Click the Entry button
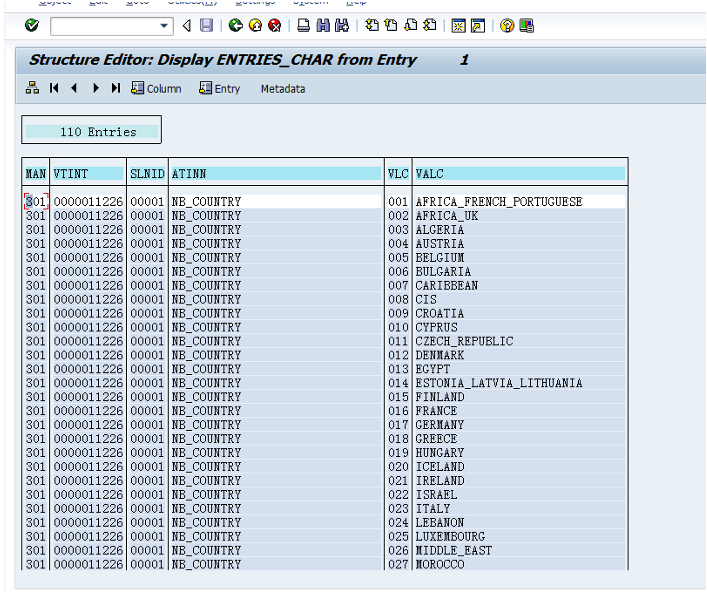 coord(220,88)
